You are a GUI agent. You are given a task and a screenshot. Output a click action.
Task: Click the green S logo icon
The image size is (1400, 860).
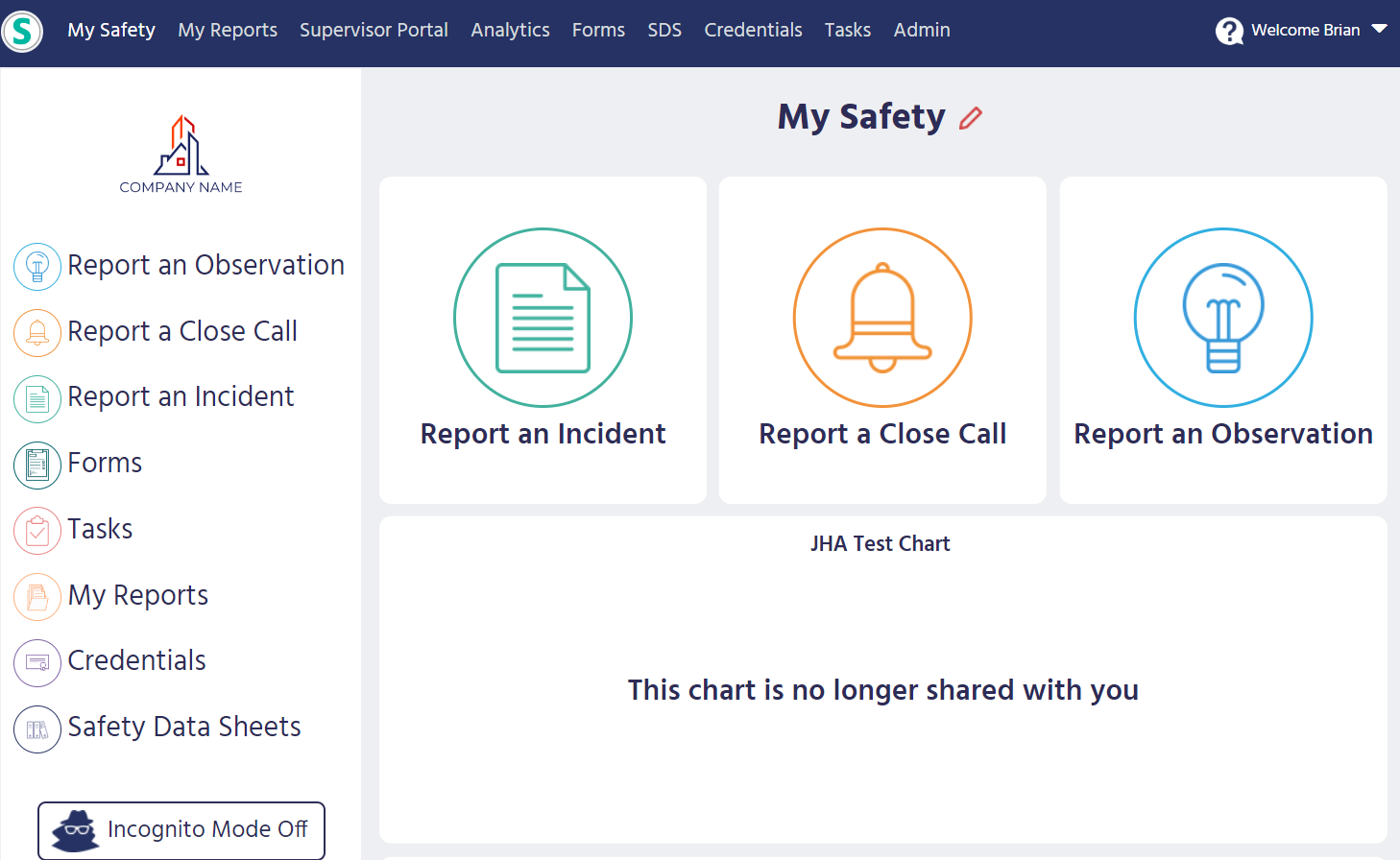point(22,32)
